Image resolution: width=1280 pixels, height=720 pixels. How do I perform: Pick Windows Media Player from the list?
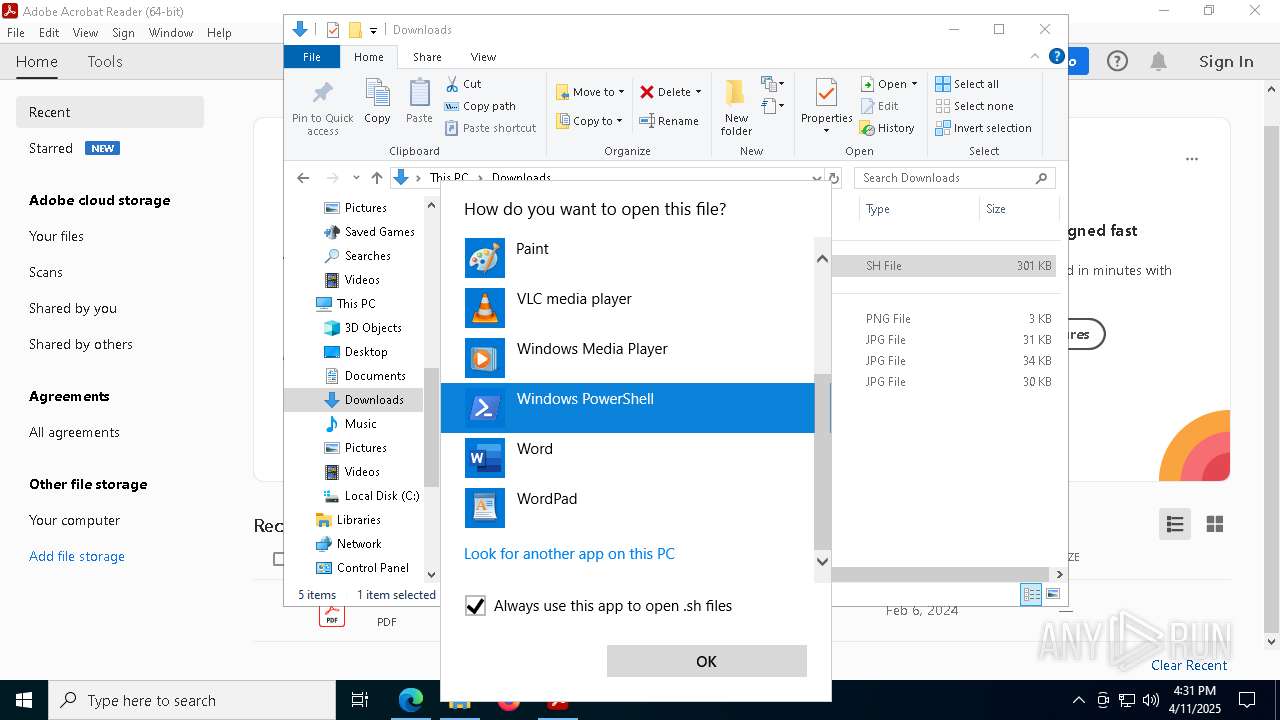tap(628, 358)
